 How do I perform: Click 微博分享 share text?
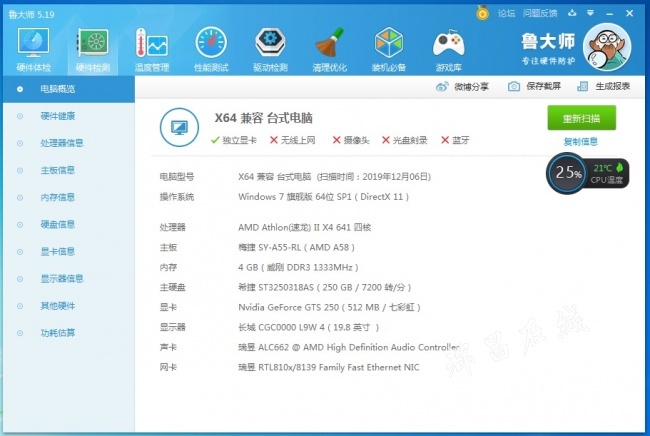click(471, 87)
